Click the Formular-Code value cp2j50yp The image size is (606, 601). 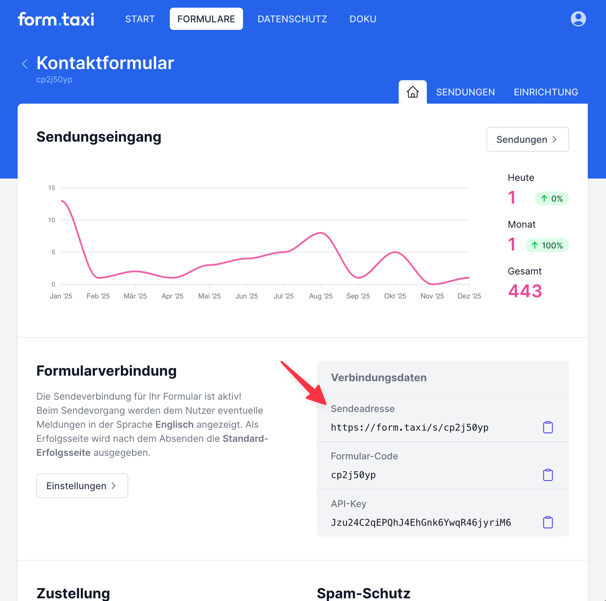(353, 475)
